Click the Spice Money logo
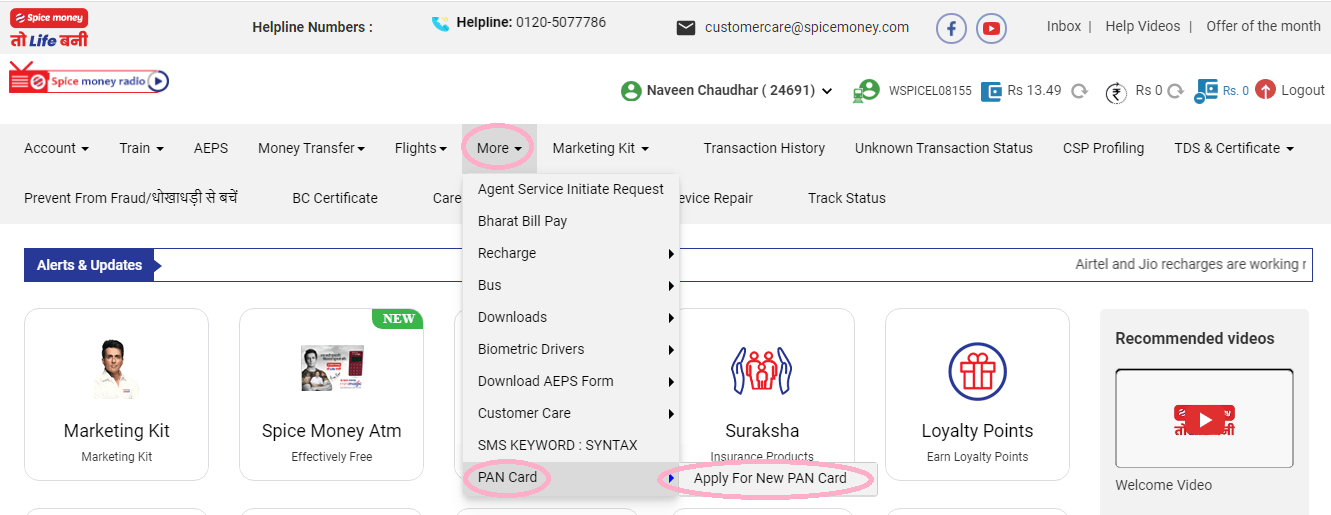1331x515 pixels. coord(49,27)
